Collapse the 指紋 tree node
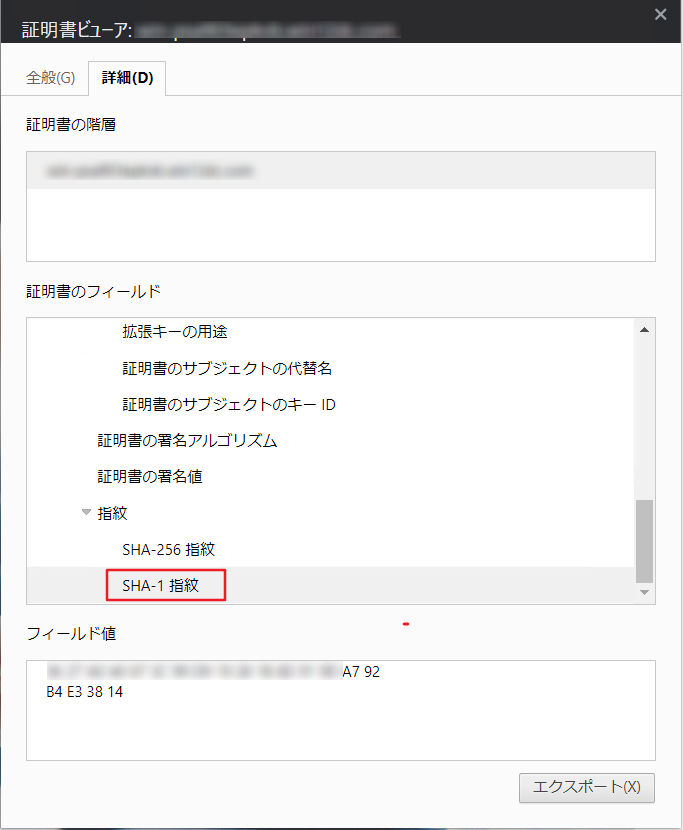 pos(86,512)
